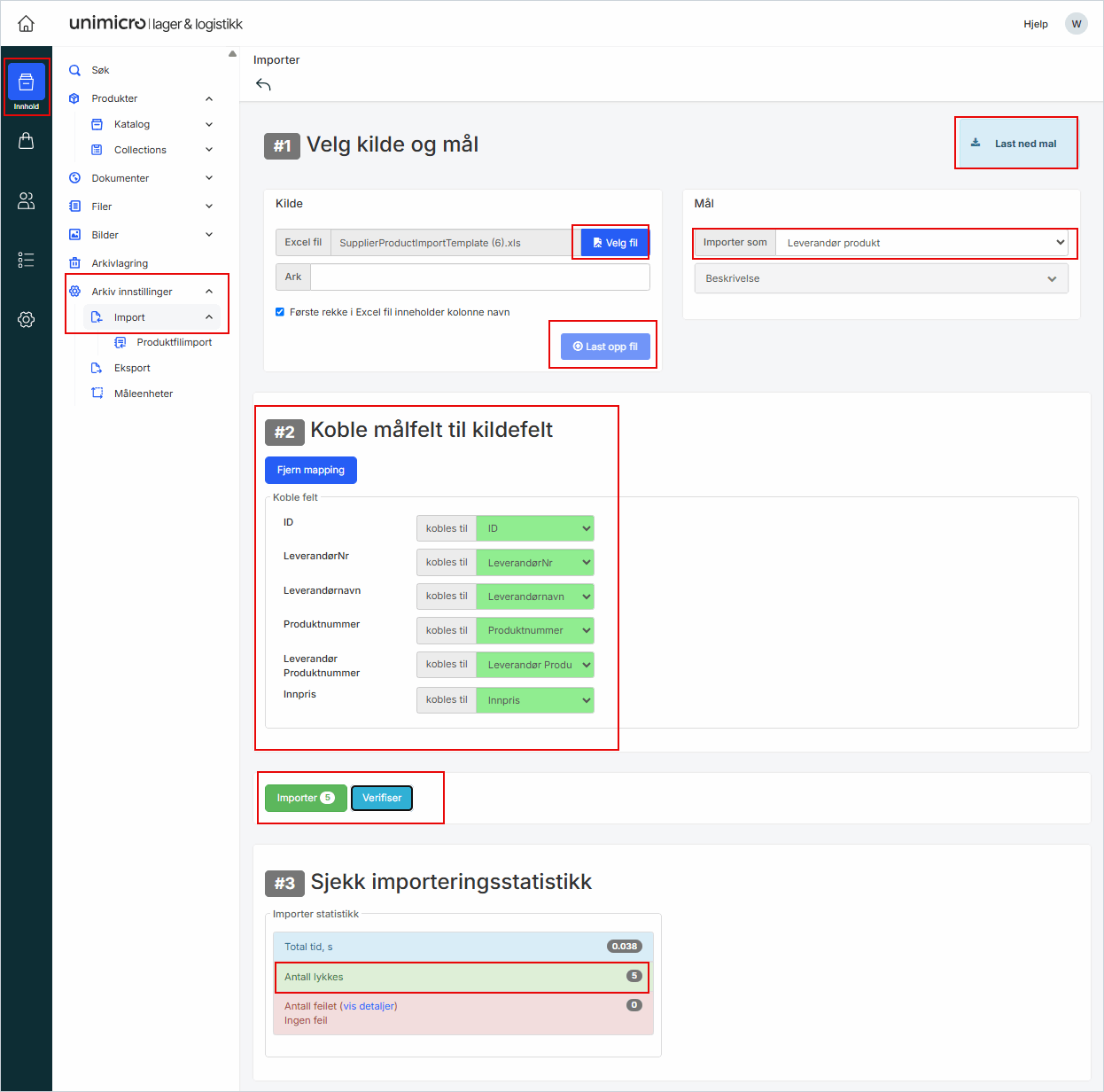Open settings gear in left sidebar
1104x1092 pixels.
27,319
